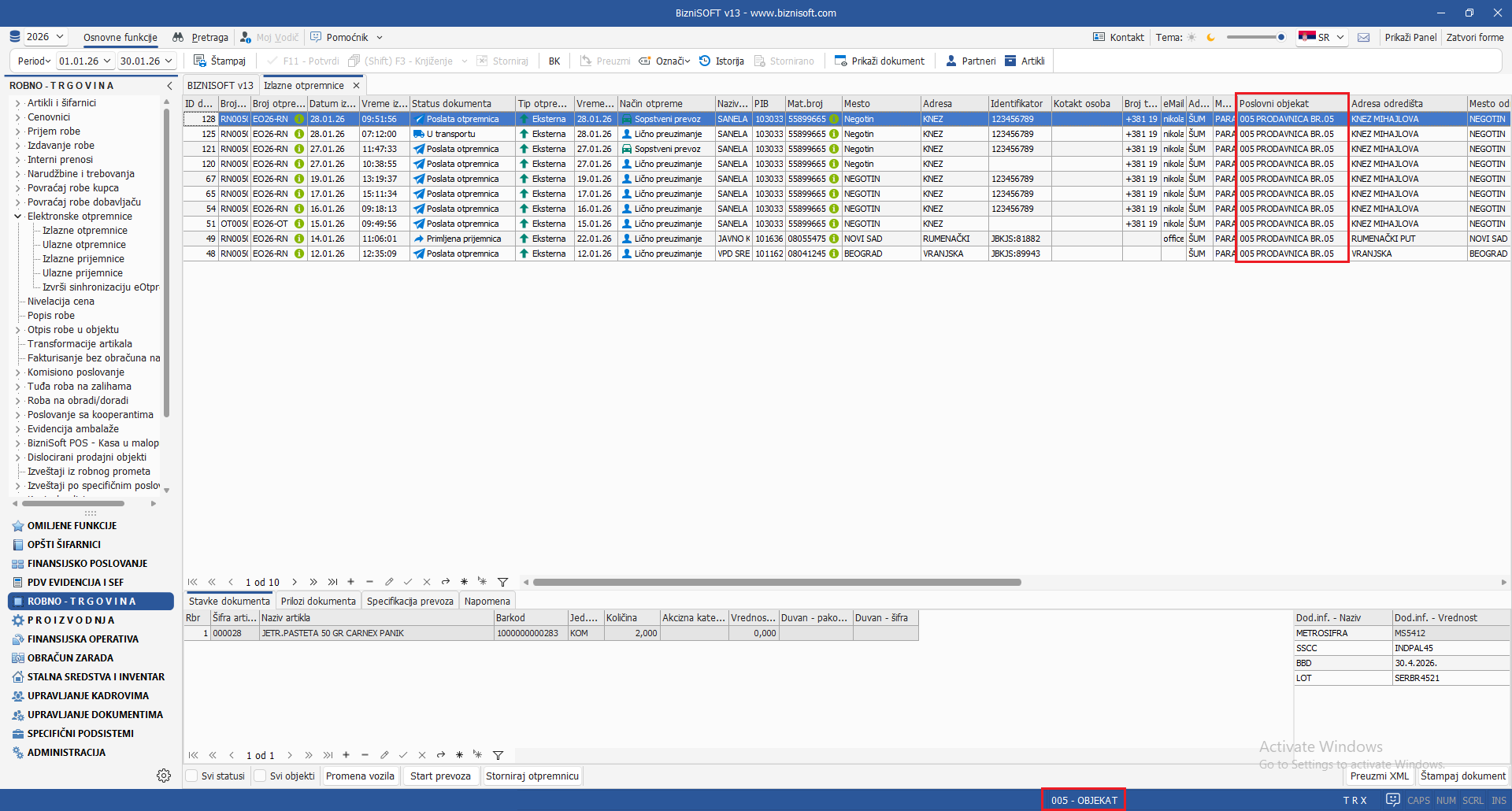This screenshot has height=811, width=1512.
Task: Check the Svi objekti checkbox
Action: [260, 776]
